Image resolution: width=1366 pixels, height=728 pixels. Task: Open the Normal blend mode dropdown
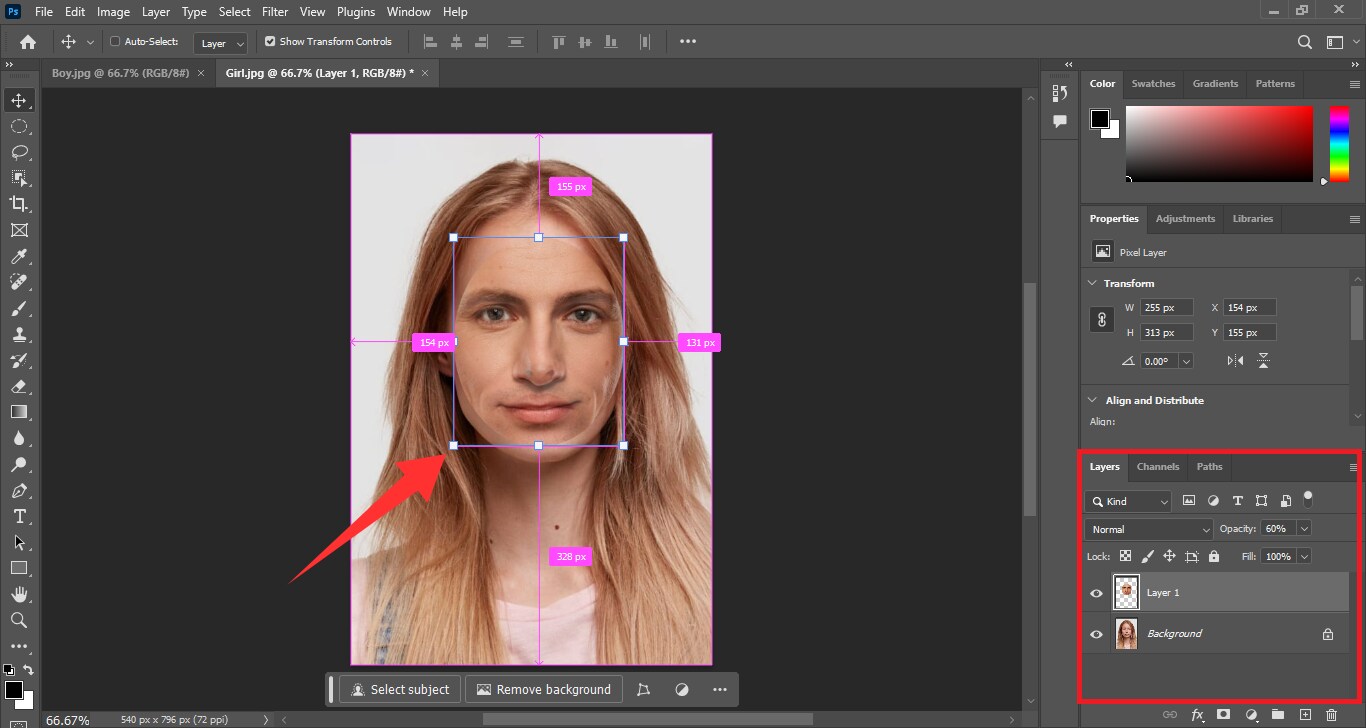(1149, 529)
